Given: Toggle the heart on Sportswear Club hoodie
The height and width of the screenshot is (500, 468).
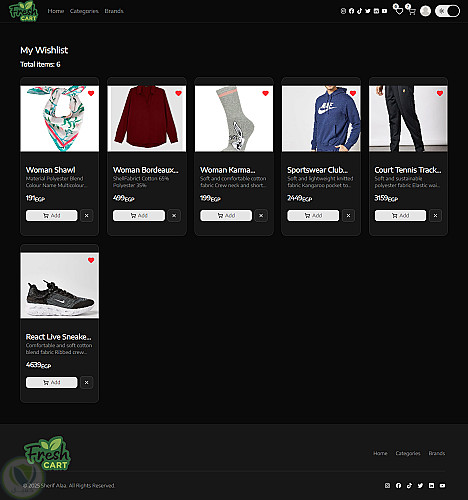Looking at the screenshot, I should (x=353, y=93).
